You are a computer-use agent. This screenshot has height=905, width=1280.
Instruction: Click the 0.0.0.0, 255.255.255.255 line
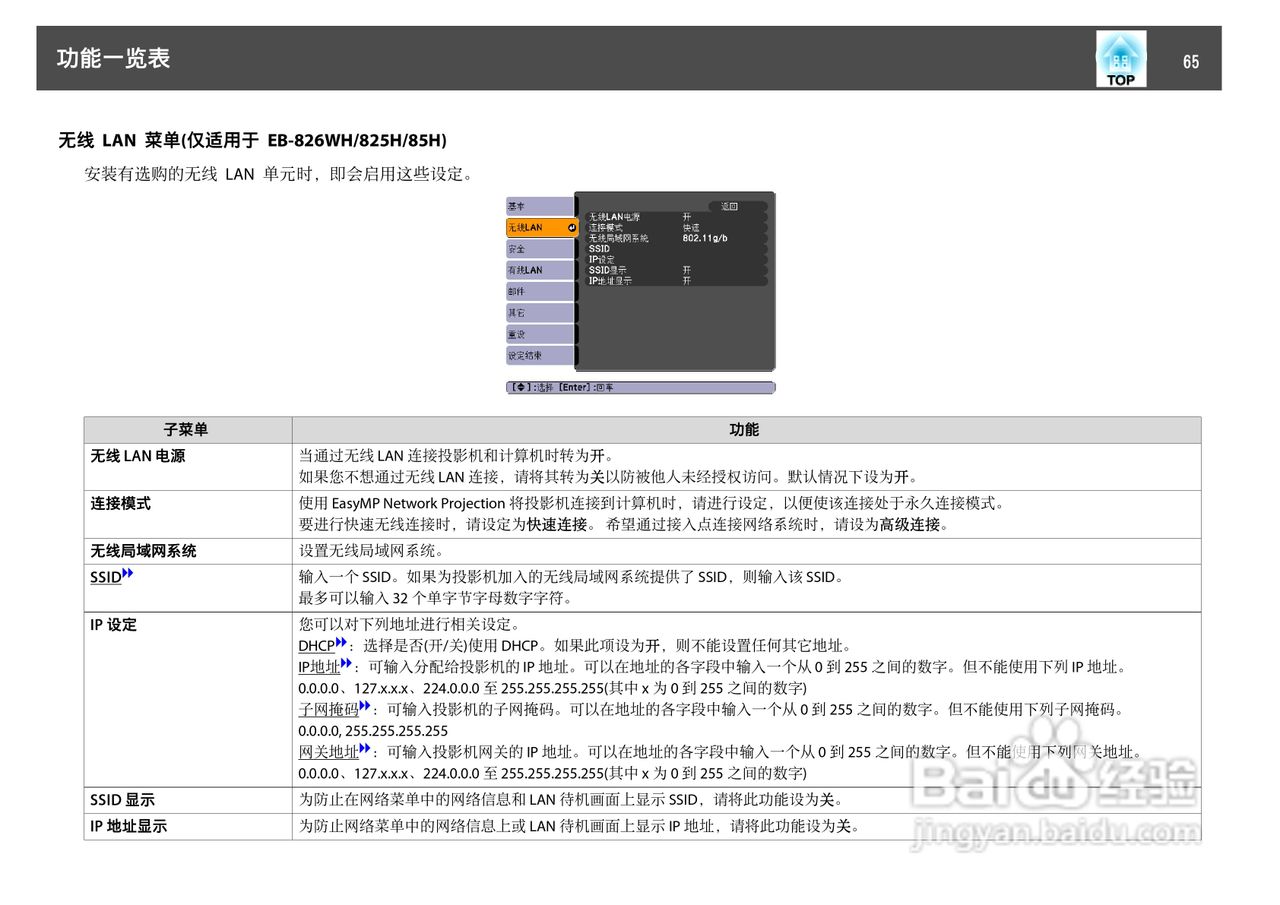[x=373, y=731]
